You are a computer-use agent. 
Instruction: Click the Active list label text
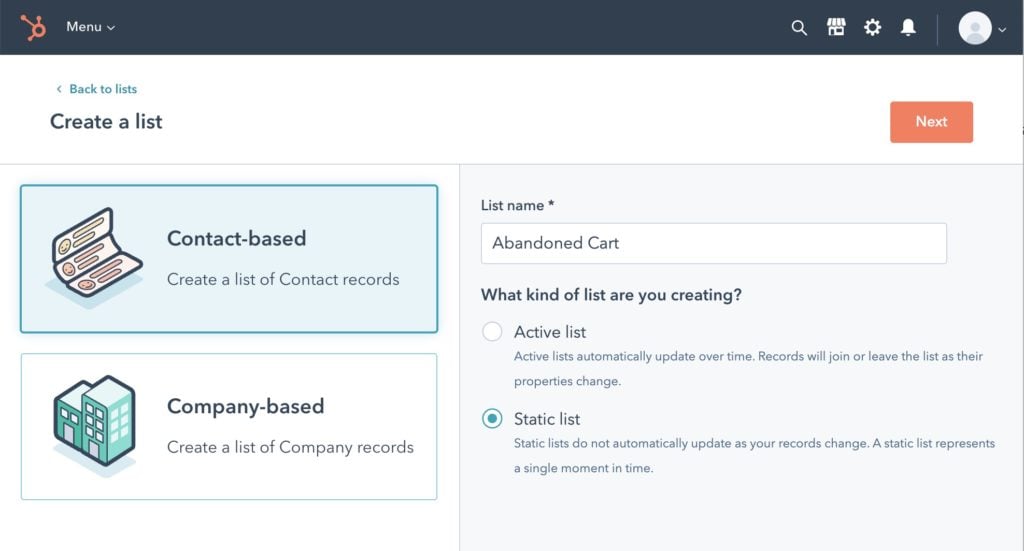550,332
